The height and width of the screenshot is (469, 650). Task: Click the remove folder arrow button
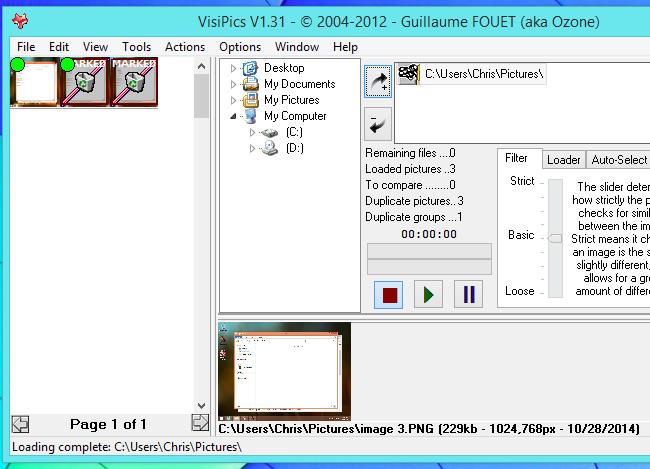[378, 124]
